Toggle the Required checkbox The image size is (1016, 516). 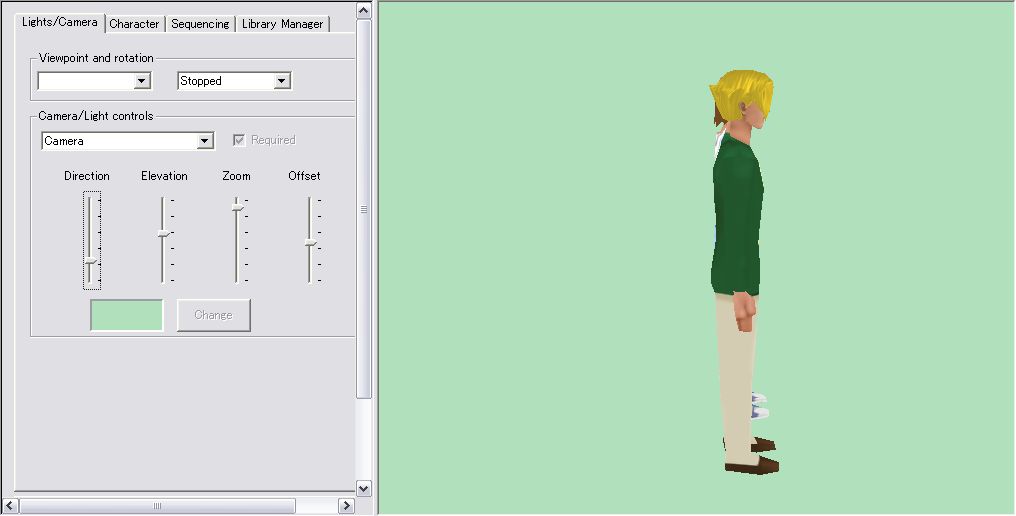pos(239,140)
